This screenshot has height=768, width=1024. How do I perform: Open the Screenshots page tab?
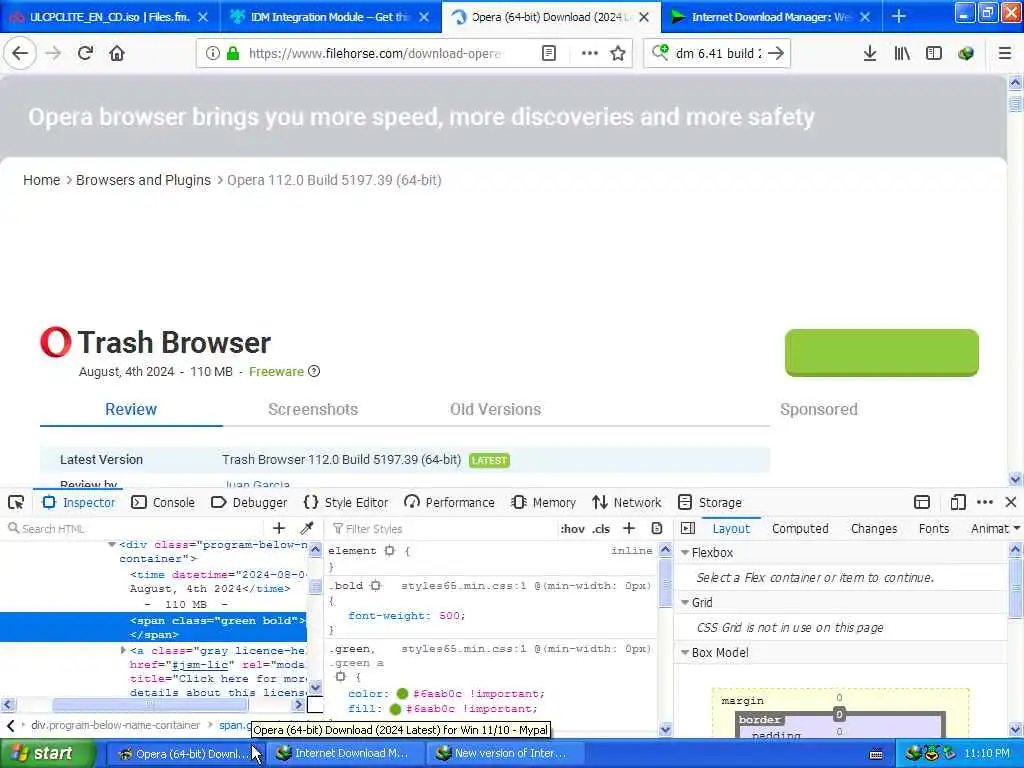(313, 409)
